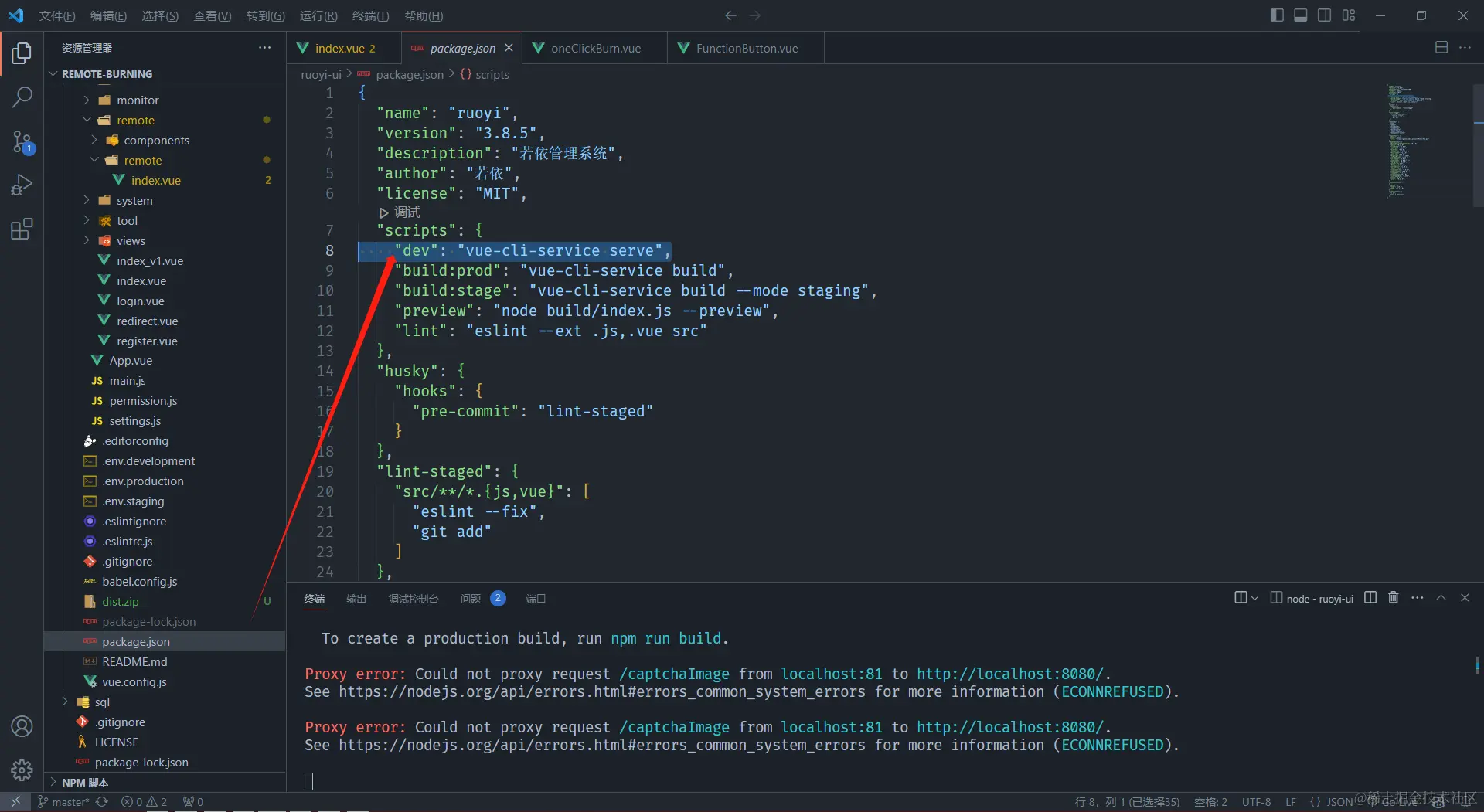Toggle the primary sidebar layout icon
The height and width of the screenshot is (812, 1484).
click(1277, 15)
